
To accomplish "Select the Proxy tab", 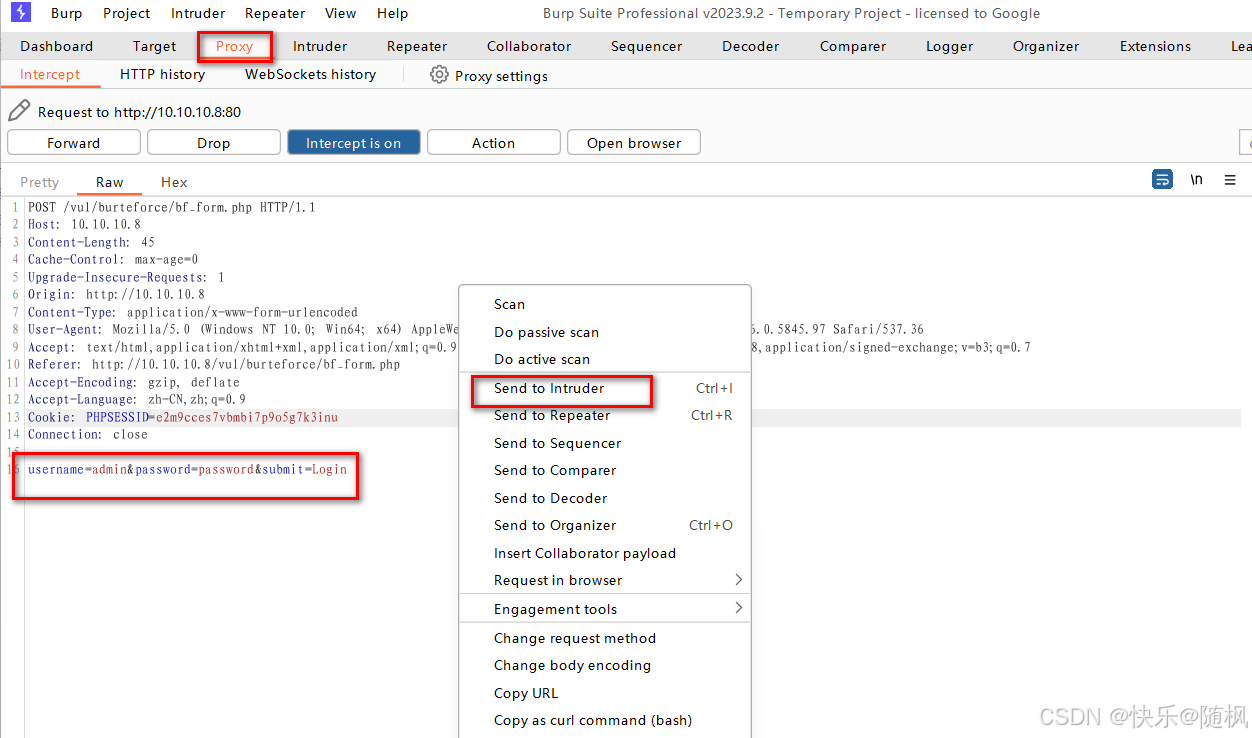I will pos(235,46).
